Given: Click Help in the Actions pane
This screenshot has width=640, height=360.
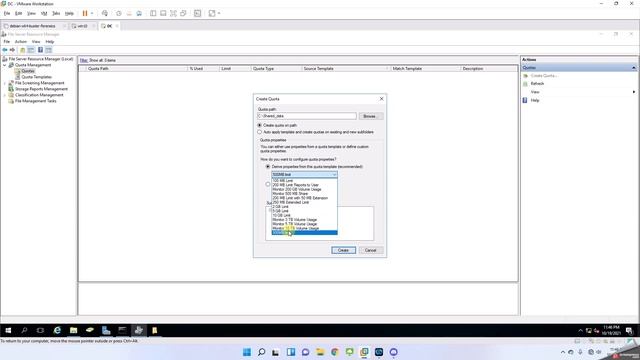Looking at the screenshot, I should click(x=535, y=100).
